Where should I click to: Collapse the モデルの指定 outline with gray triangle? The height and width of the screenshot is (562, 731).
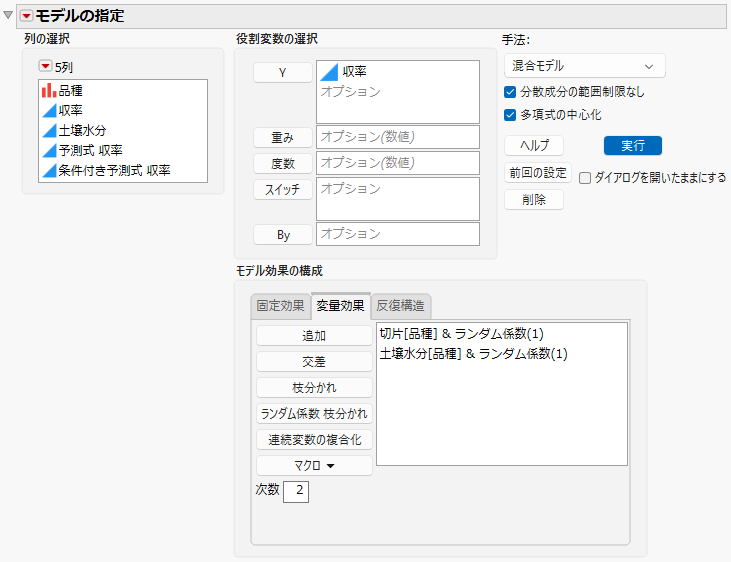pos(7,15)
